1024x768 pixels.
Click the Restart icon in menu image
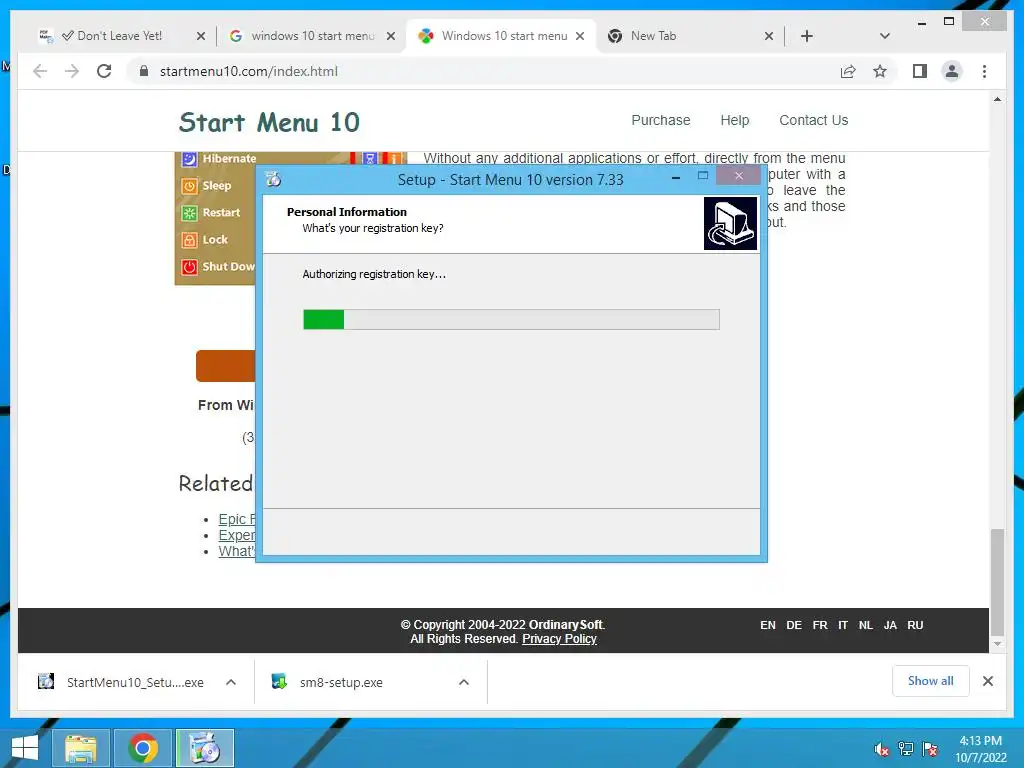(189, 213)
